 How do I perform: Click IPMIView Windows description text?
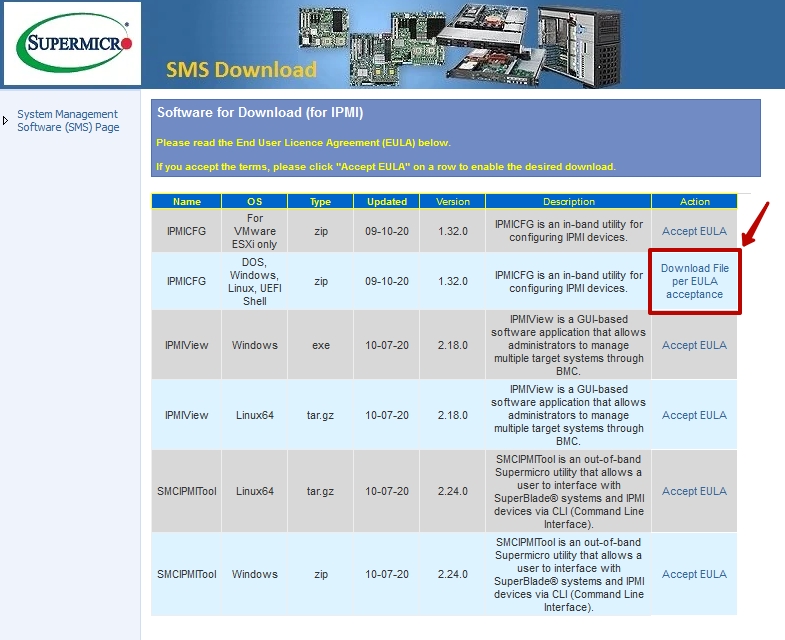coord(568,345)
